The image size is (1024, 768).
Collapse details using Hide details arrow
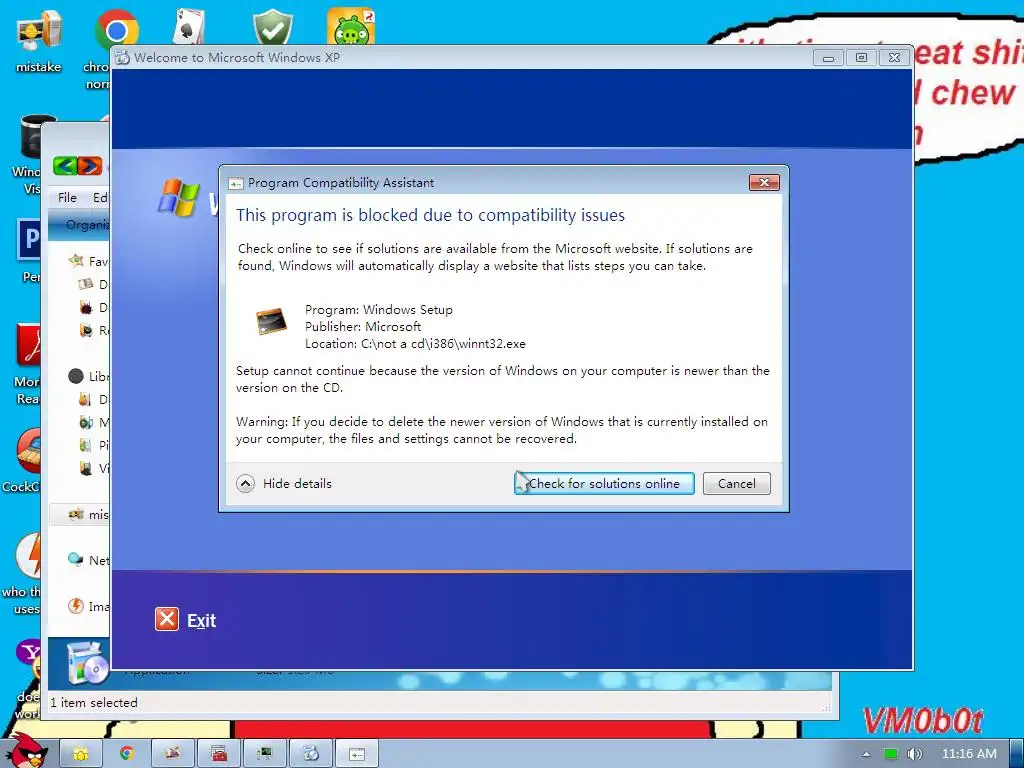click(x=246, y=483)
